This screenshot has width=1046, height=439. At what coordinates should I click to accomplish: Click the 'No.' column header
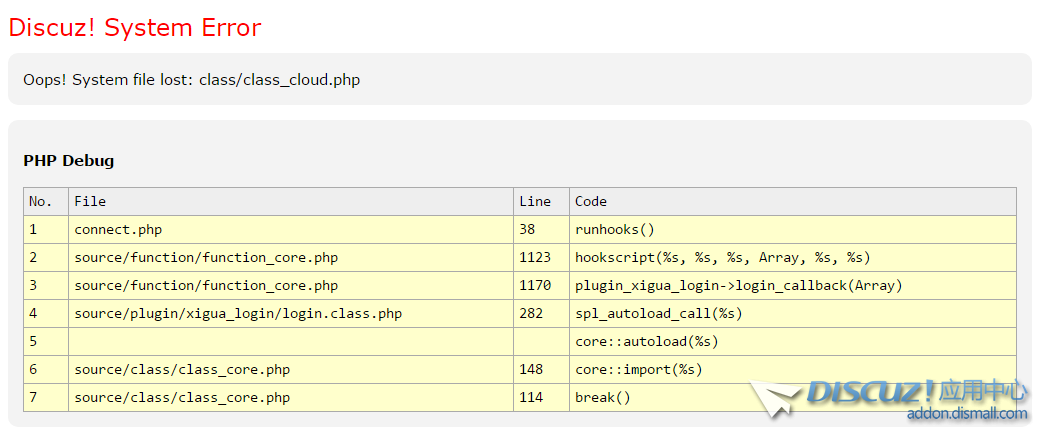pos(46,201)
